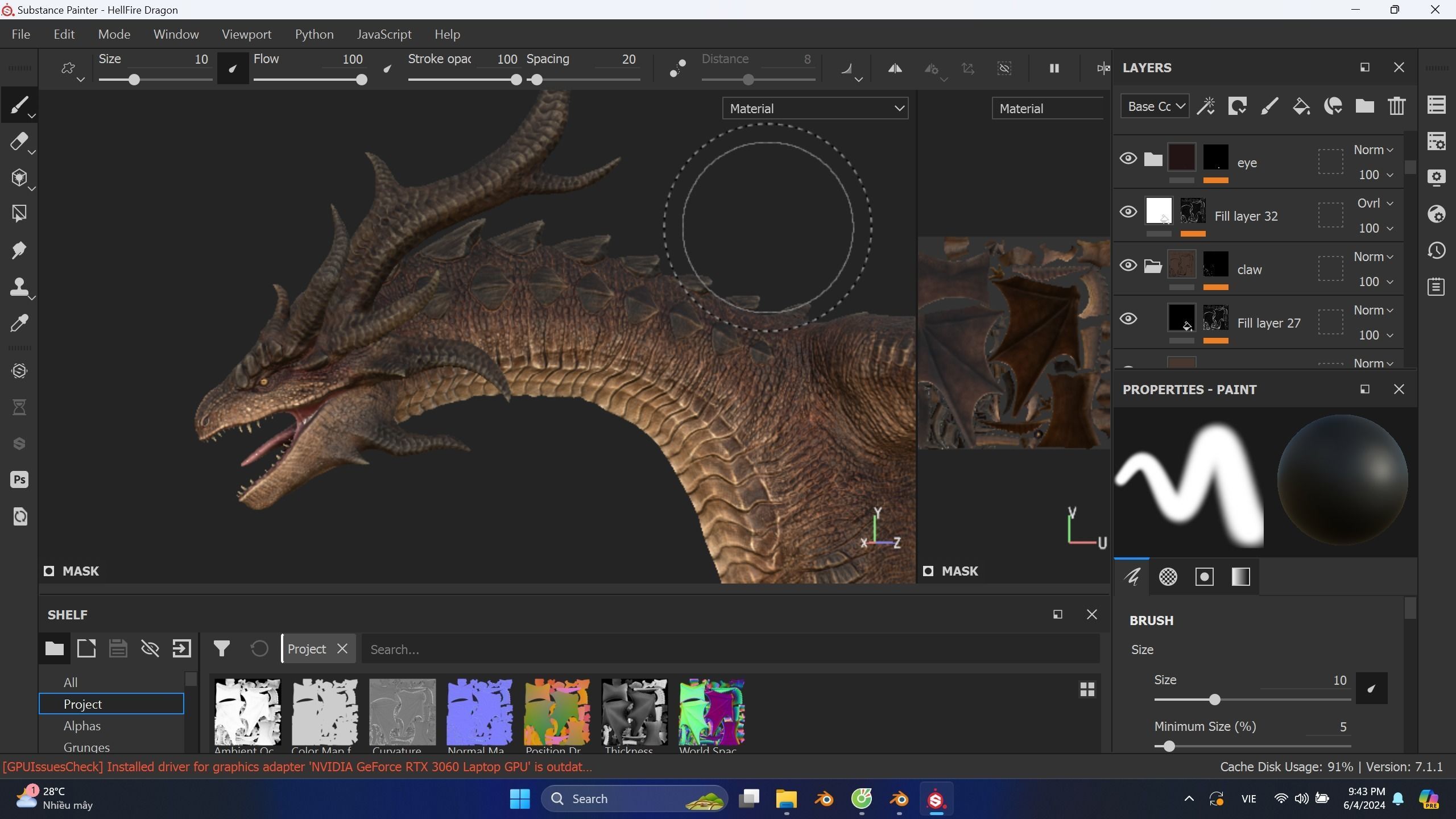This screenshot has height=819, width=1456.
Task: Pause the engine computation
Action: [1054, 68]
